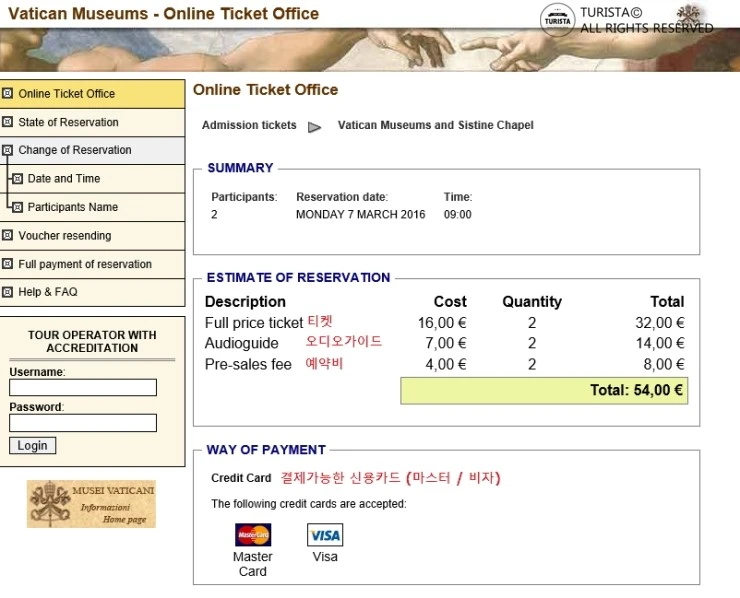The width and height of the screenshot is (740, 598).
Task: Open Voucher resending page
Action: (x=92, y=236)
